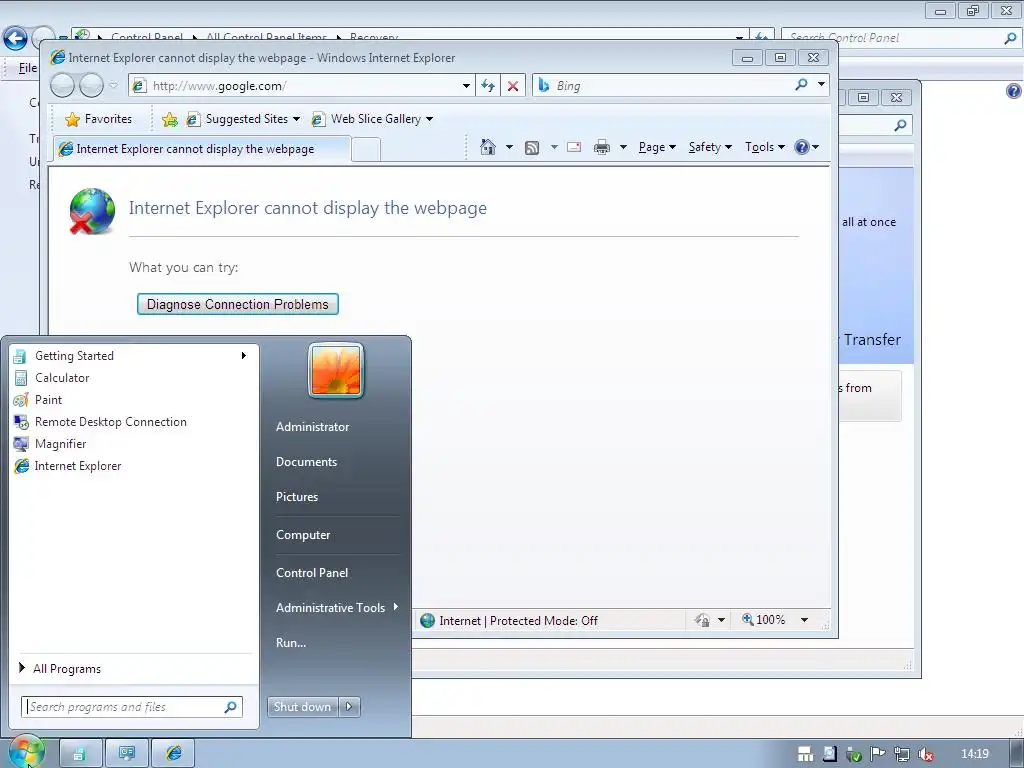Click the Add to Favorites Bar star icon
This screenshot has width=1024, height=768.
point(170,119)
